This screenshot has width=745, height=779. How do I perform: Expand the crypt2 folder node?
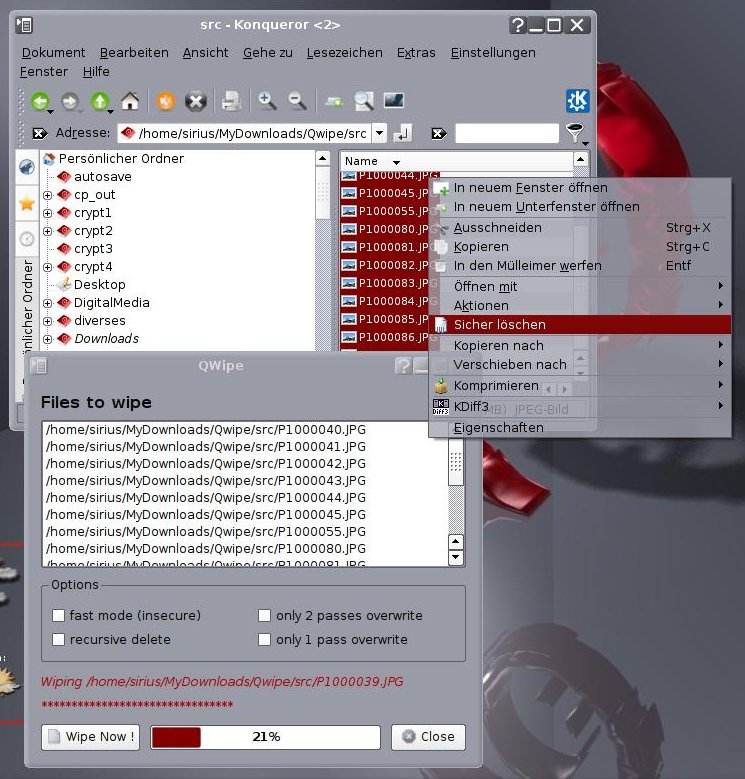click(x=48, y=231)
